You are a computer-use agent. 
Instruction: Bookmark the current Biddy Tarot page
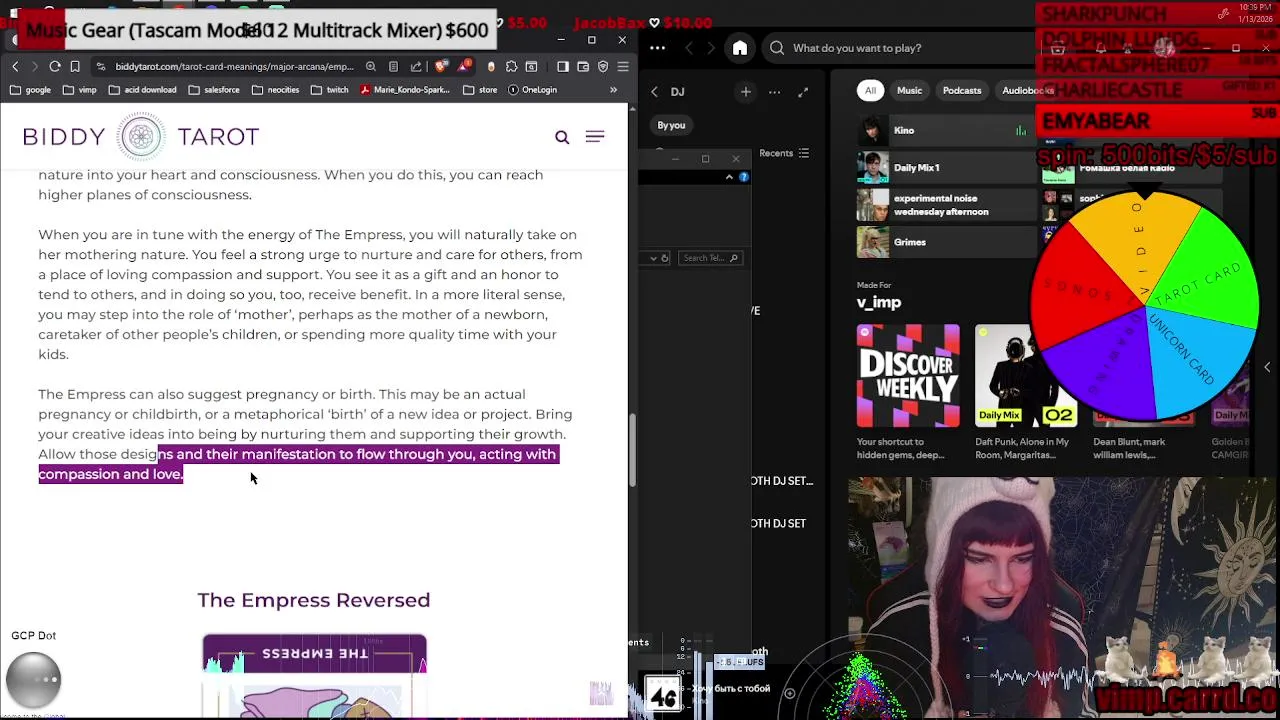(x=75, y=66)
